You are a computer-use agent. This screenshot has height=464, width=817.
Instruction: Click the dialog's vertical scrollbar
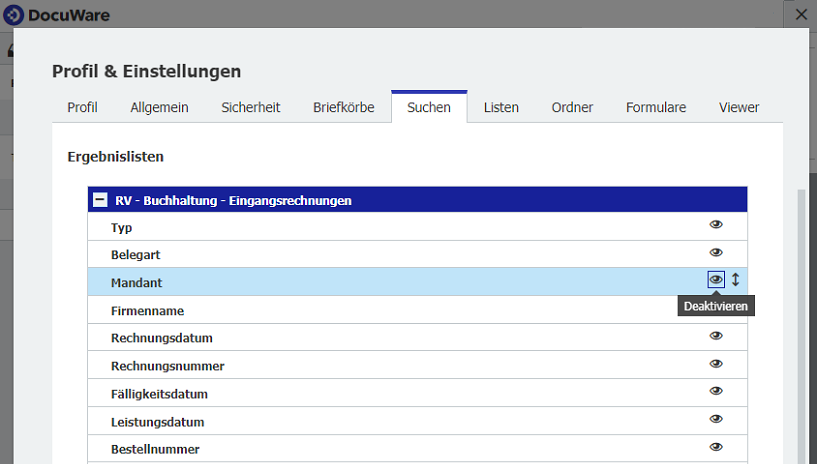(799, 320)
